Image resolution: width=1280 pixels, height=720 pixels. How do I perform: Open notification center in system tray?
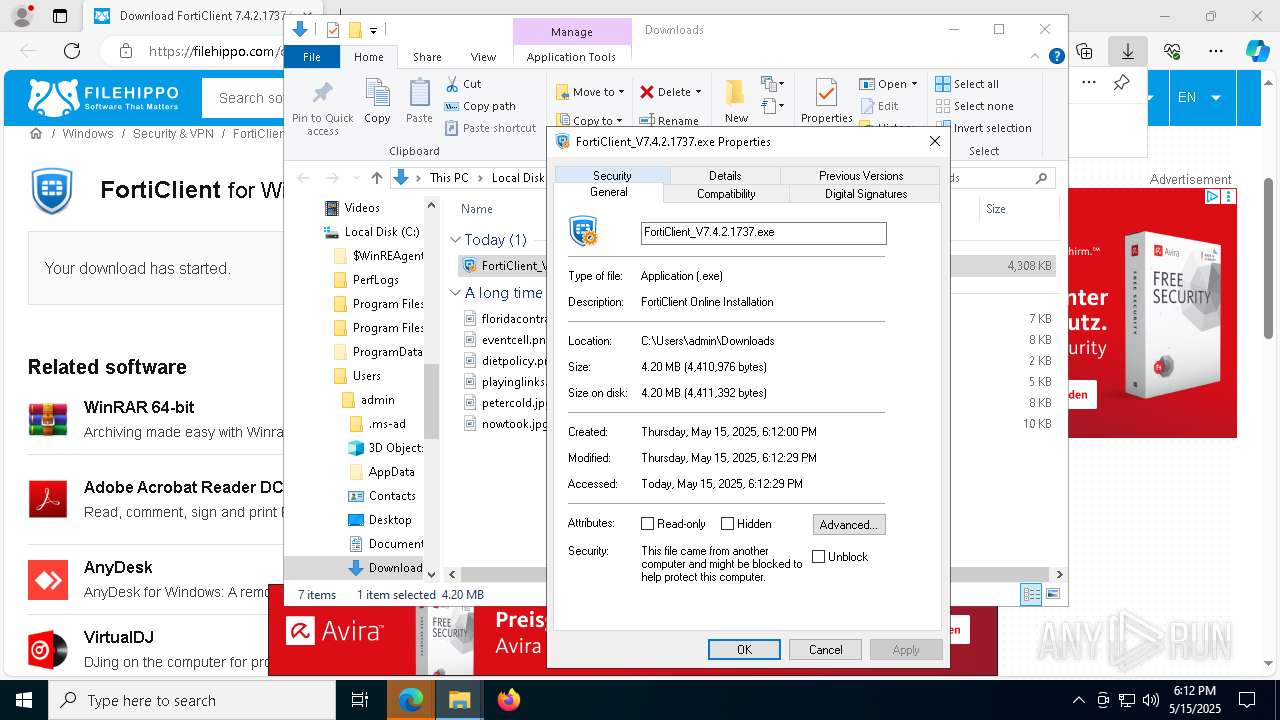tap(1247, 700)
